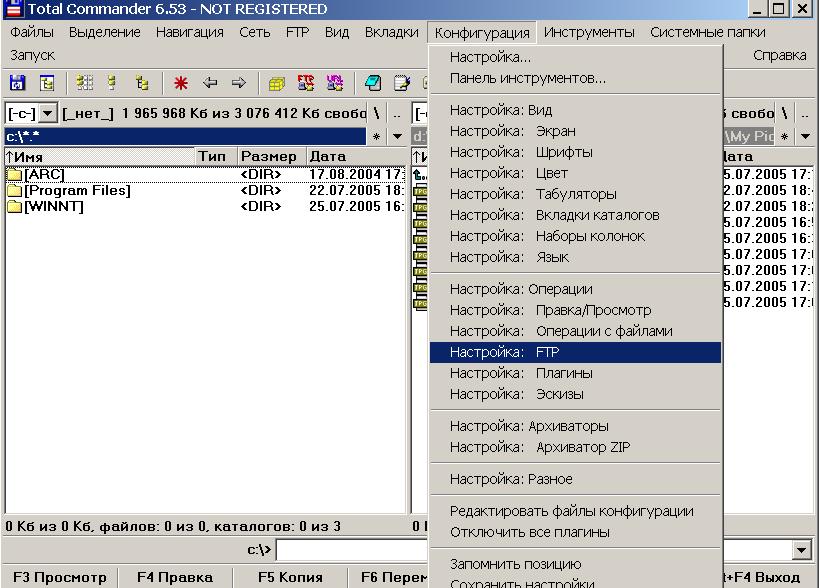This screenshot has width=819, height=588.
Task: Click the right arrow Forward toolbar icon
Action: point(238,84)
